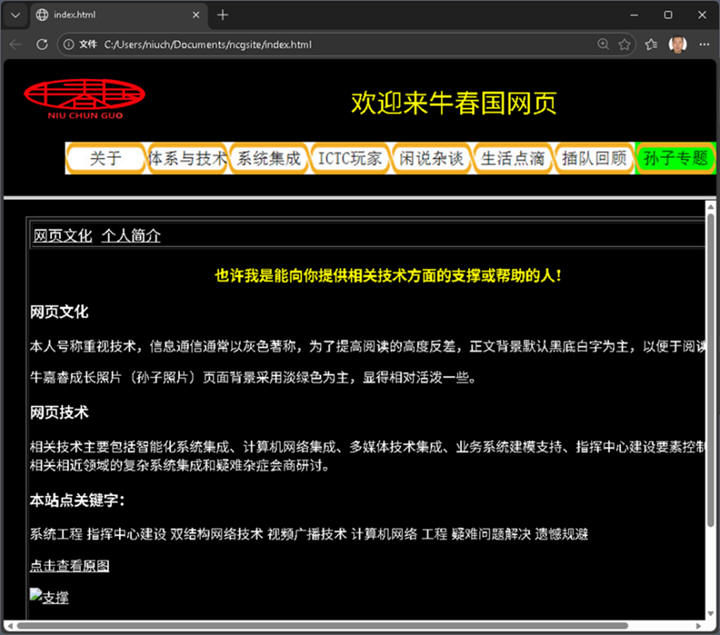Open the favorites list icon
This screenshot has height=635, width=720.
coord(651,45)
